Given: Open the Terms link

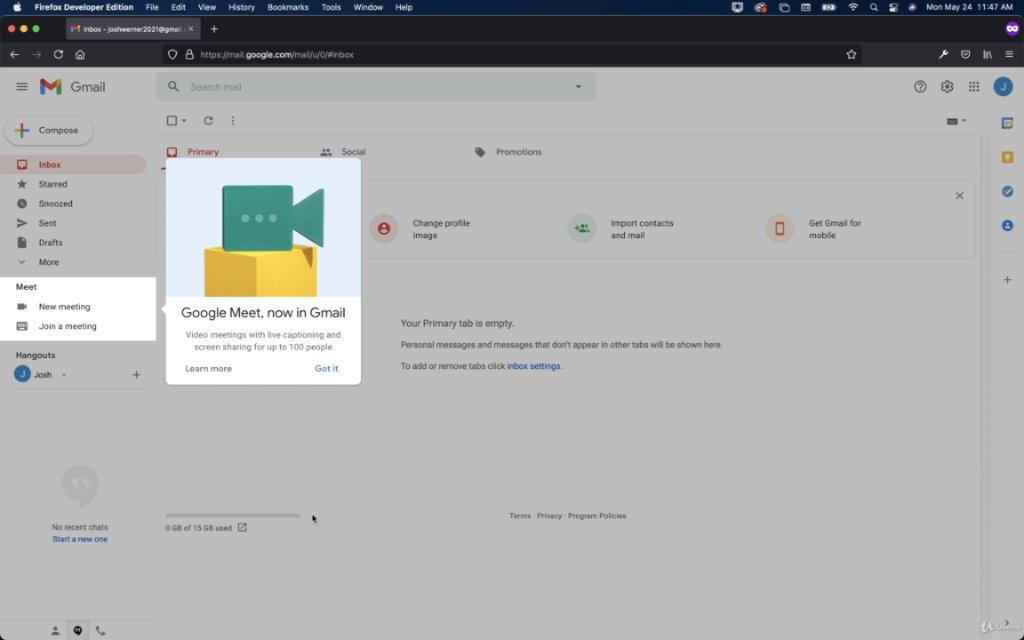Looking at the screenshot, I should coord(520,516).
